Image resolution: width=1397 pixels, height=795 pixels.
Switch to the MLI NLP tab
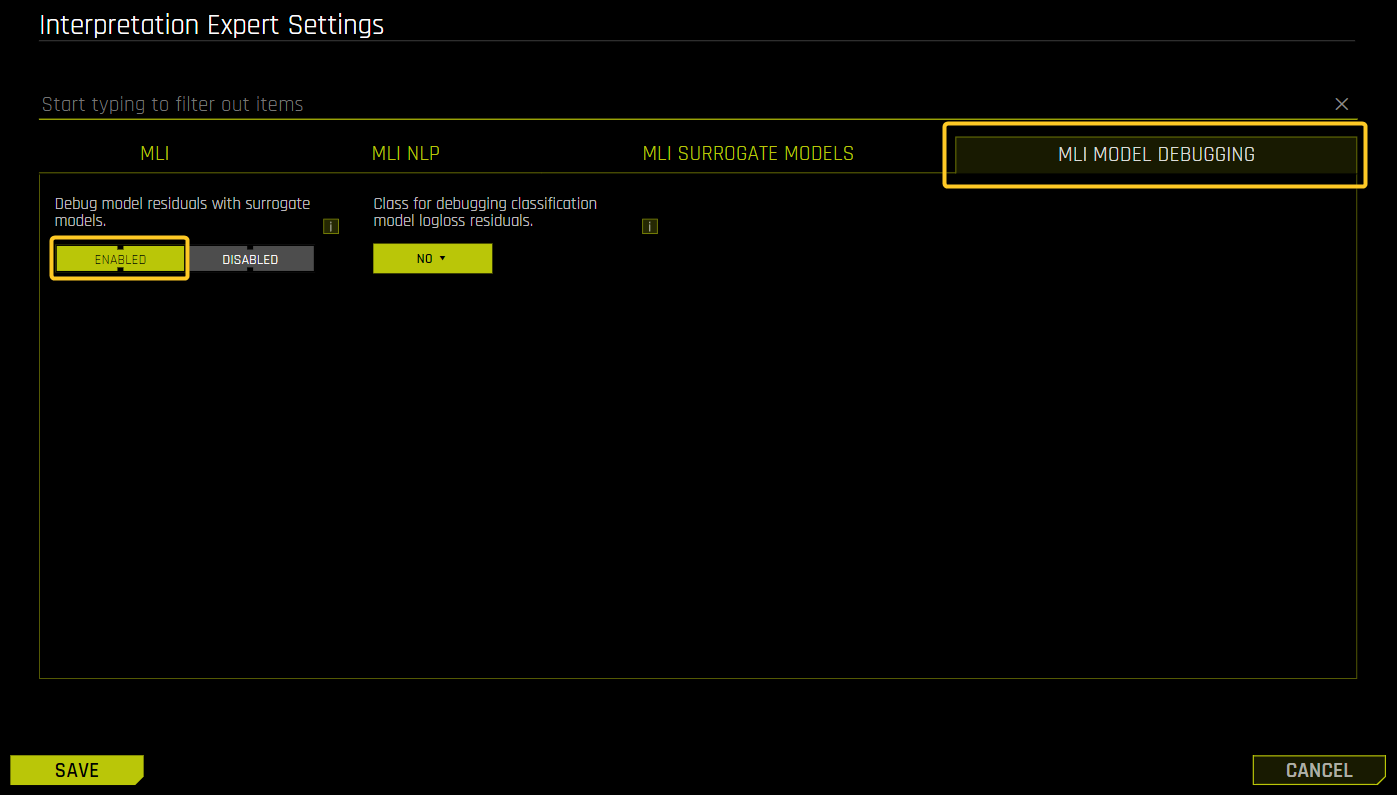coord(406,153)
